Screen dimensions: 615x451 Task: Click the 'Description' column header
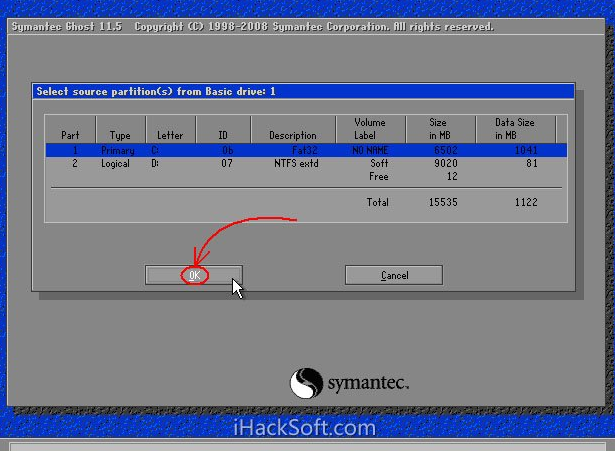[x=293, y=135]
